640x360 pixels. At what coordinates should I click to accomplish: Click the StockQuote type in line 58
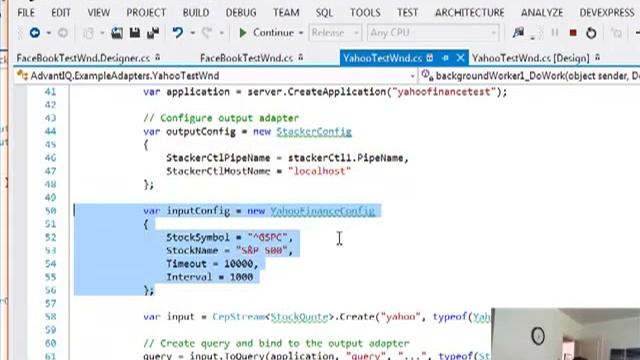299,317
